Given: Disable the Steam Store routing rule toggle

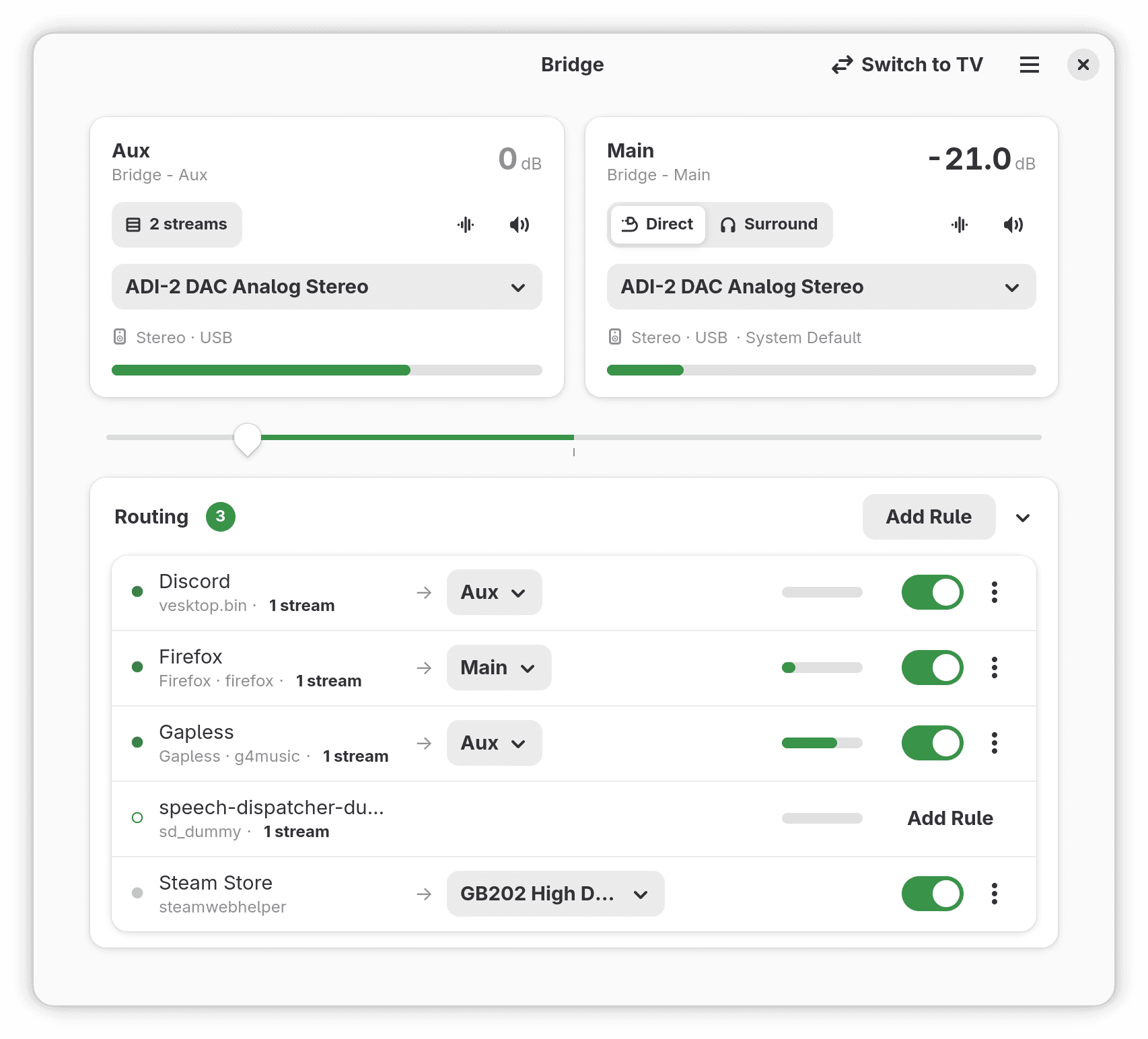Looking at the screenshot, I should (x=933, y=894).
